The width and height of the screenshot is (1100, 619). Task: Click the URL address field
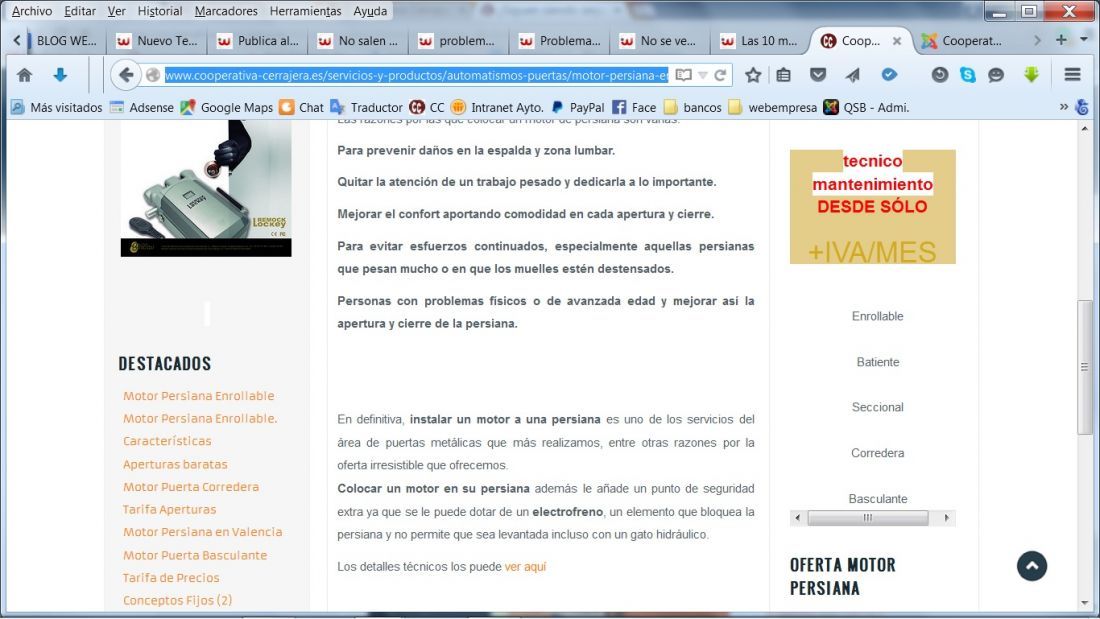[417, 75]
